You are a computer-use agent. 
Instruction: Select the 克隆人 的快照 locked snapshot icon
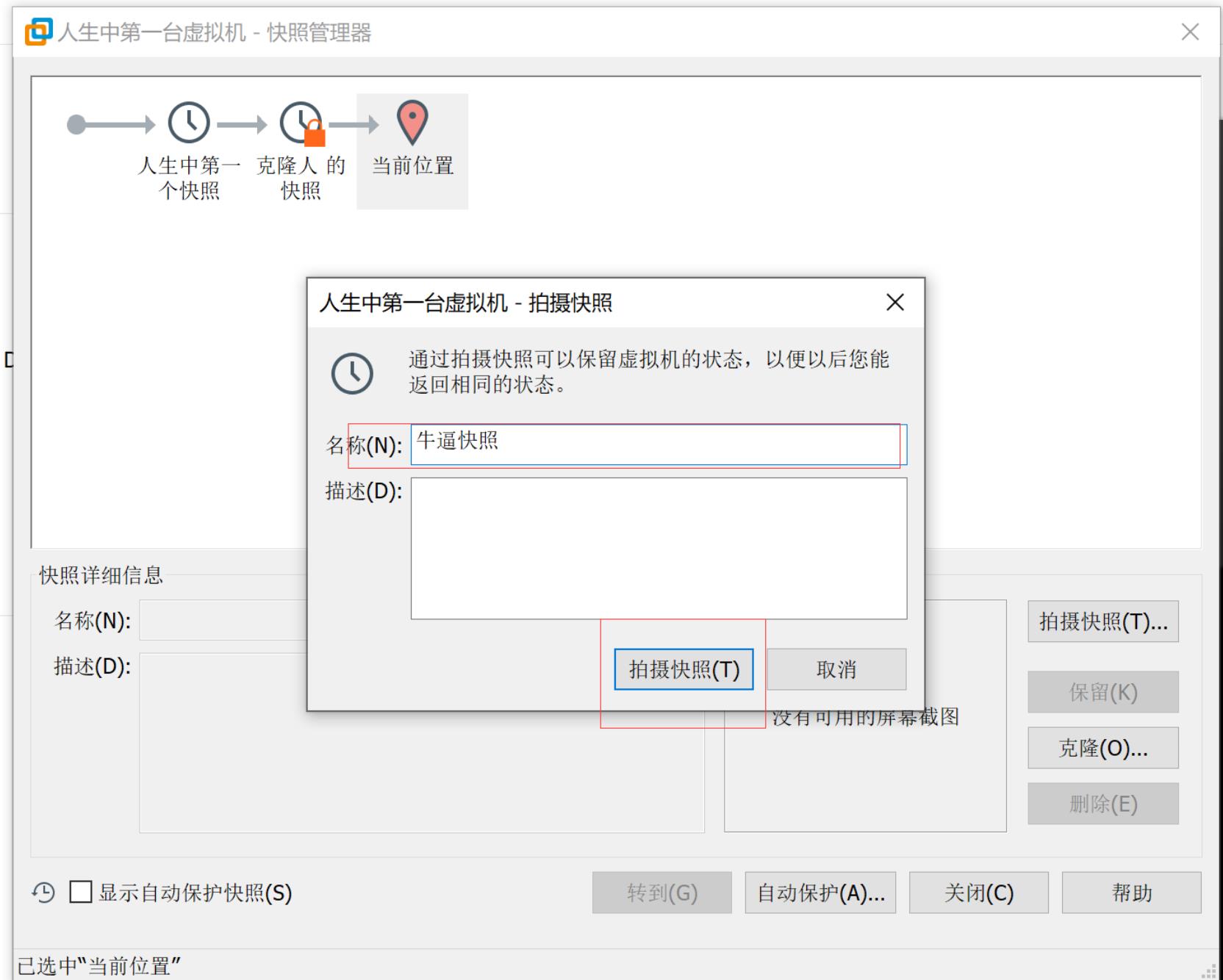pos(301,123)
